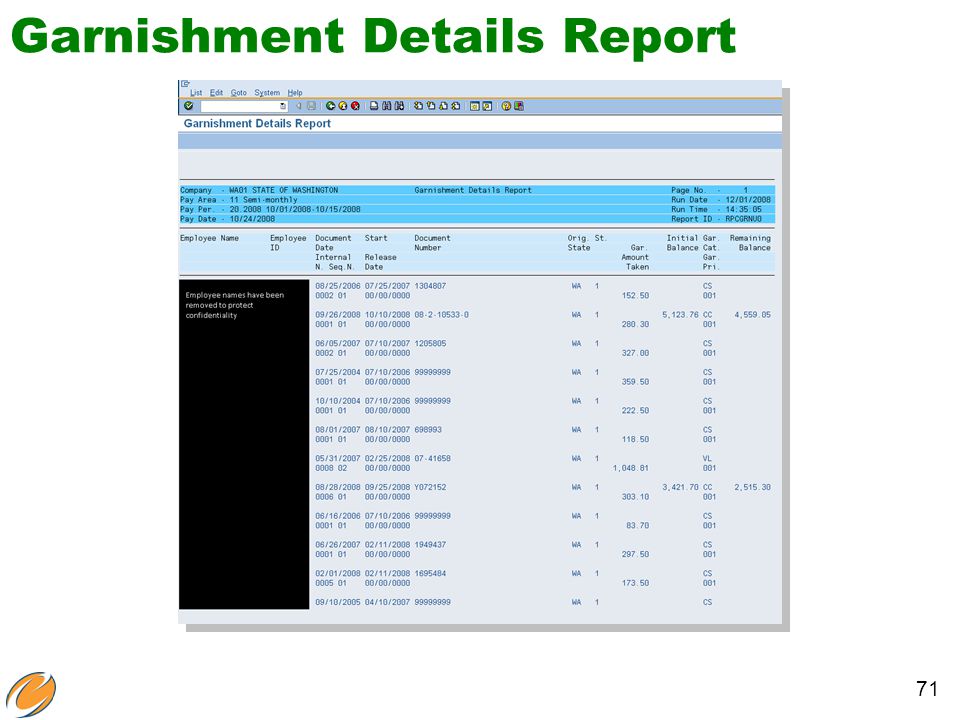Click the green Enter checkmark icon

pyautogui.click(x=189, y=106)
